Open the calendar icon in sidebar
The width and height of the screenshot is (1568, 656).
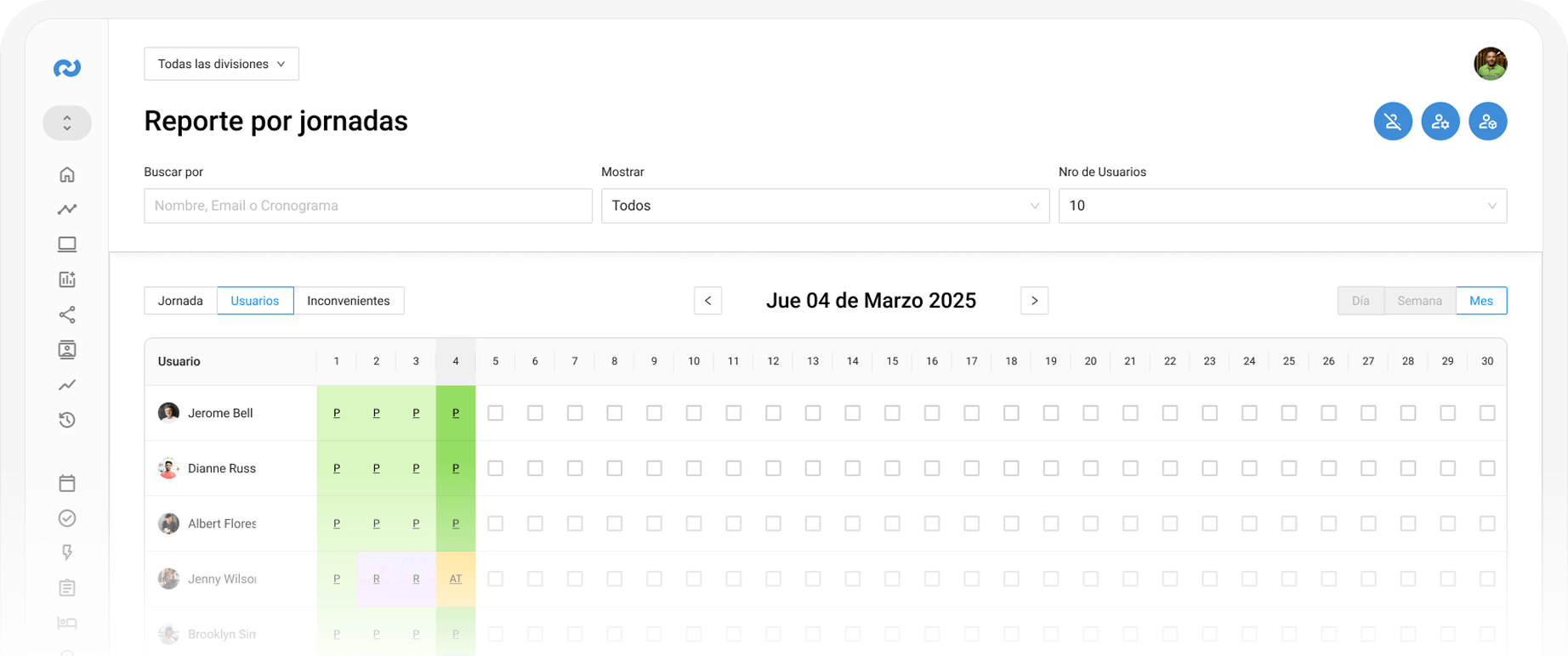coord(67,484)
